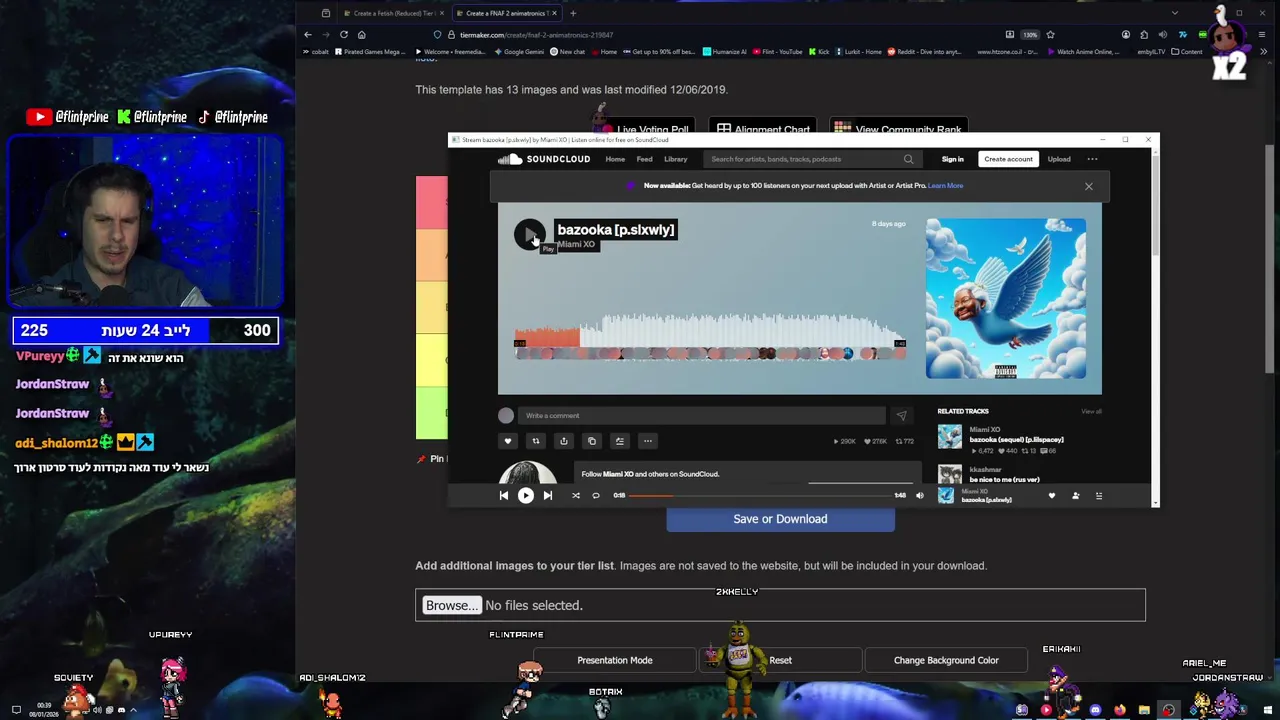Click the Reset button

(x=780, y=660)
